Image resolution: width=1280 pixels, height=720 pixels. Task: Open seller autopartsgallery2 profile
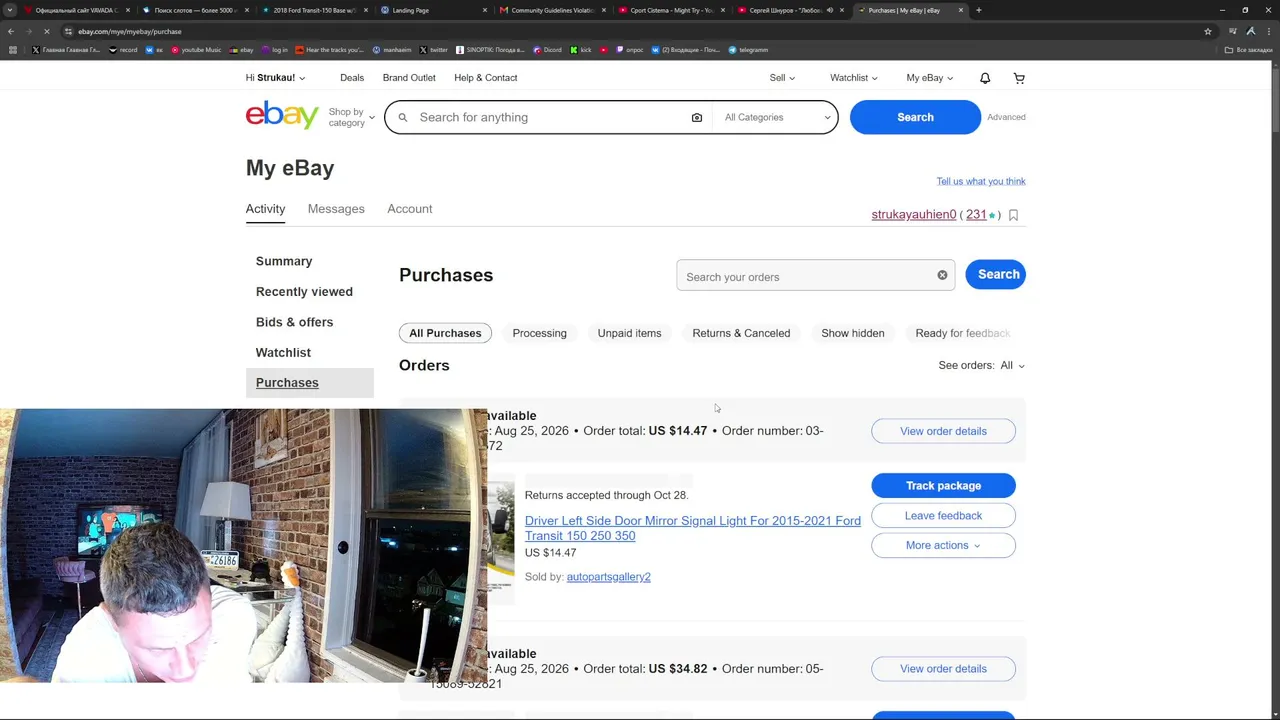(x=608, y=577)
